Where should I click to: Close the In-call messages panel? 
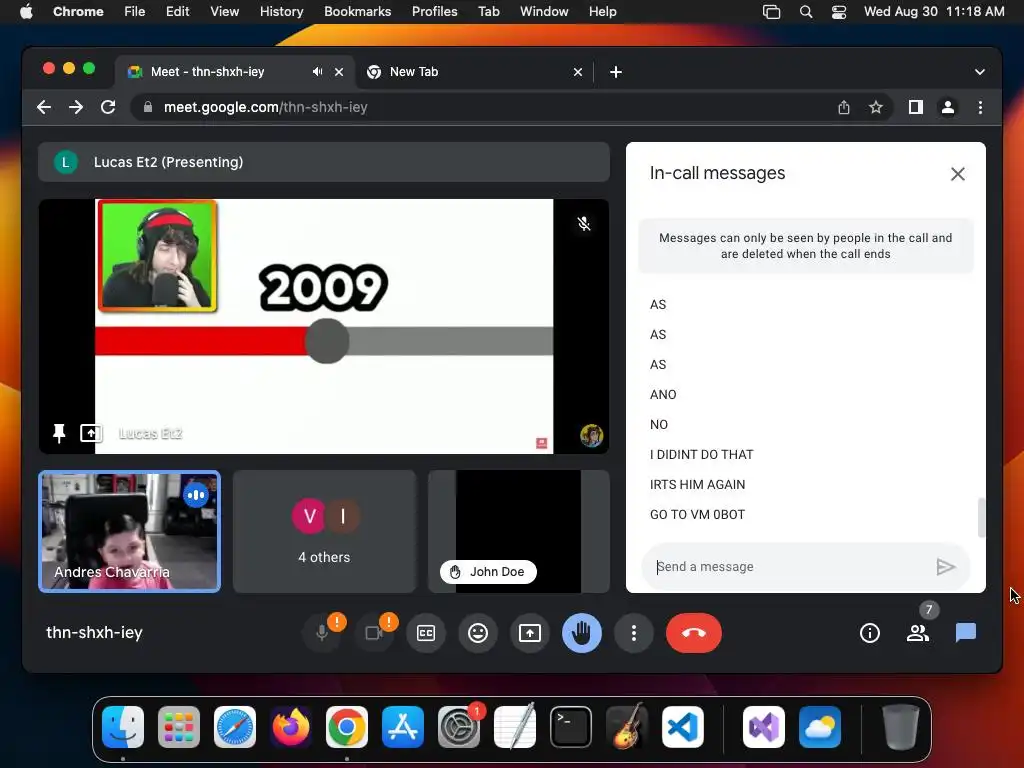point(957,174)
